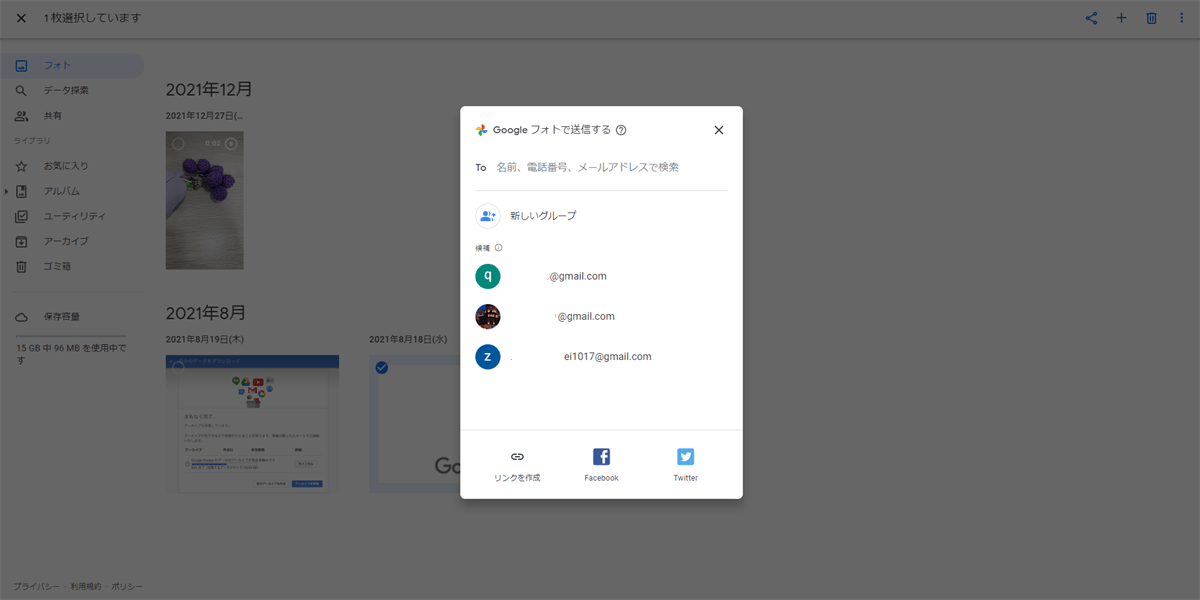Screen dimensions: 1200x600
Task: Open 共有 in the sidebar
Action: point(72,116)
